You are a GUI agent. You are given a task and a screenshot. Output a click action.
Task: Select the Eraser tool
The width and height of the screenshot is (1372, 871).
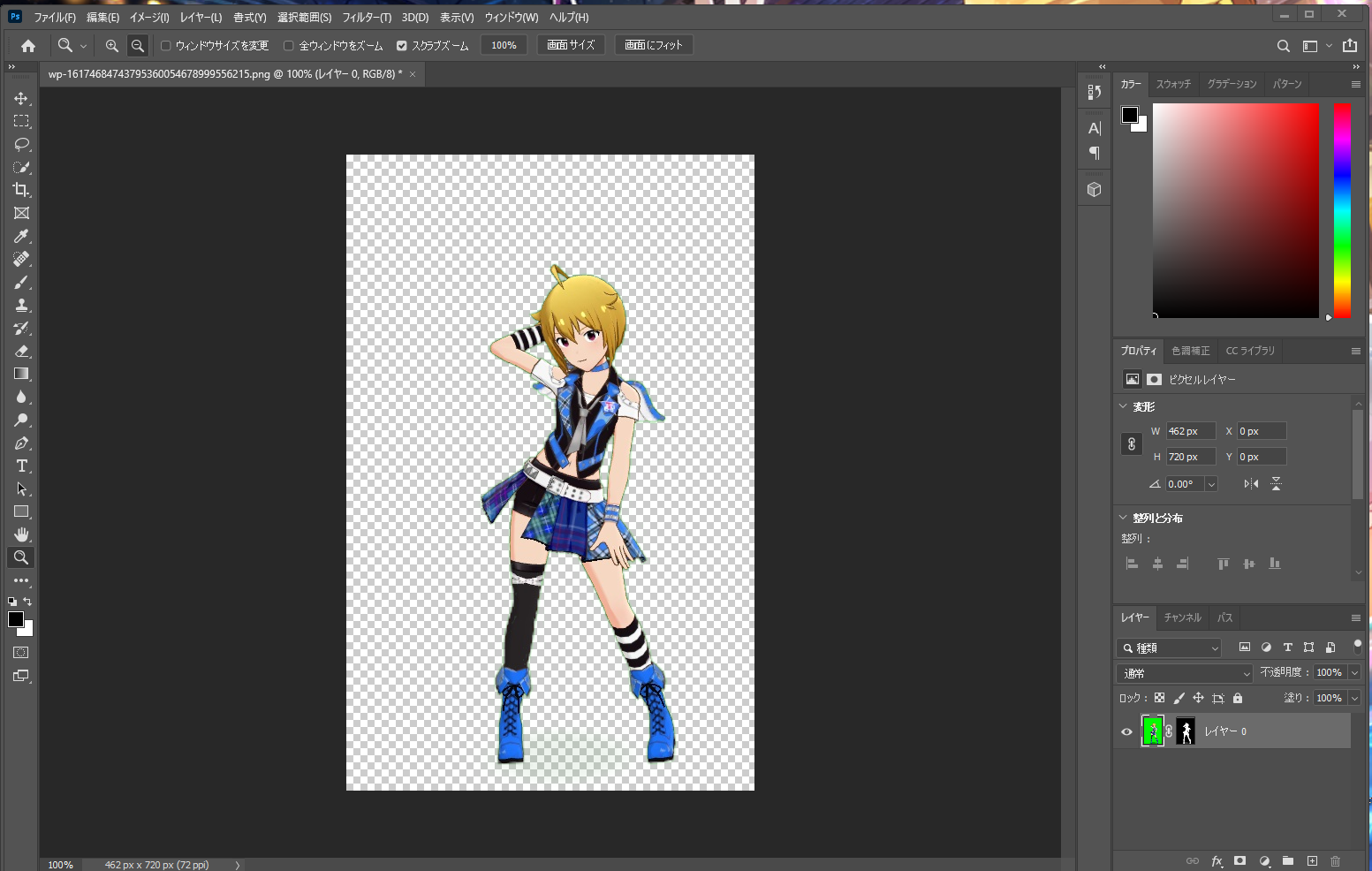pos(21,351)
